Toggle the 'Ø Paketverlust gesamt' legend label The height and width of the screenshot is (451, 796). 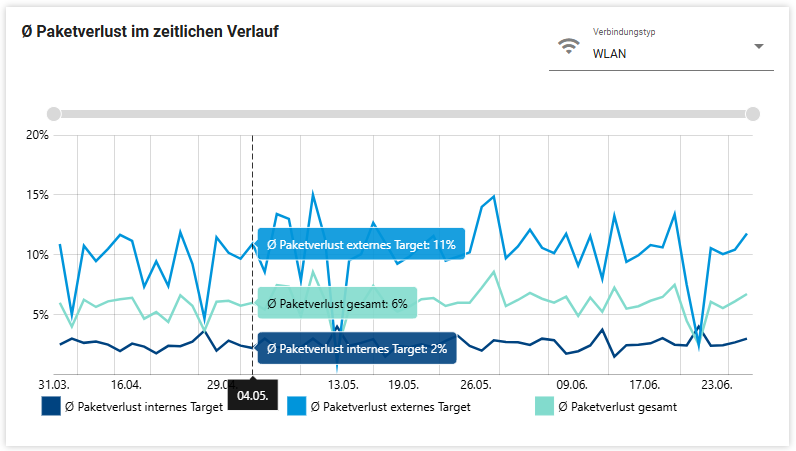tap(617, 407)
